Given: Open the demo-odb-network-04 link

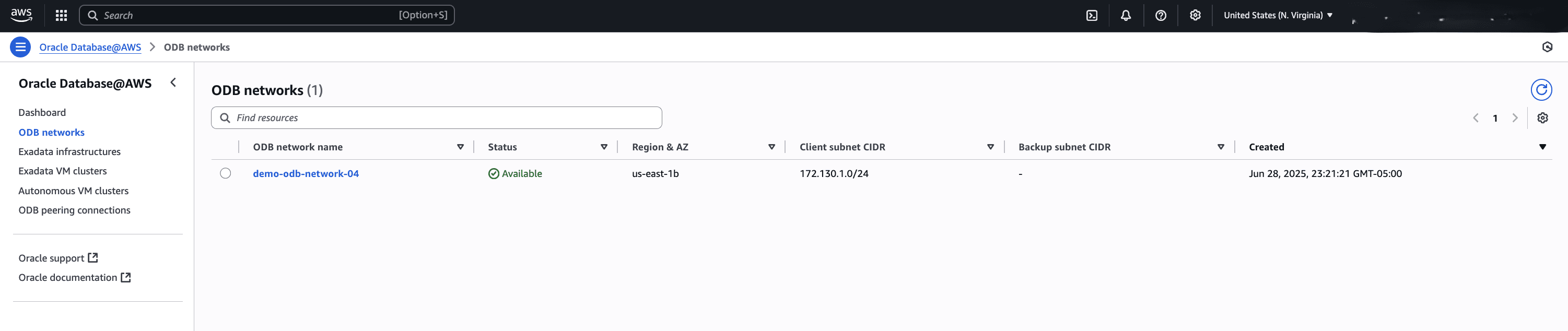Looking at the screenshot, I should point(306,173).
